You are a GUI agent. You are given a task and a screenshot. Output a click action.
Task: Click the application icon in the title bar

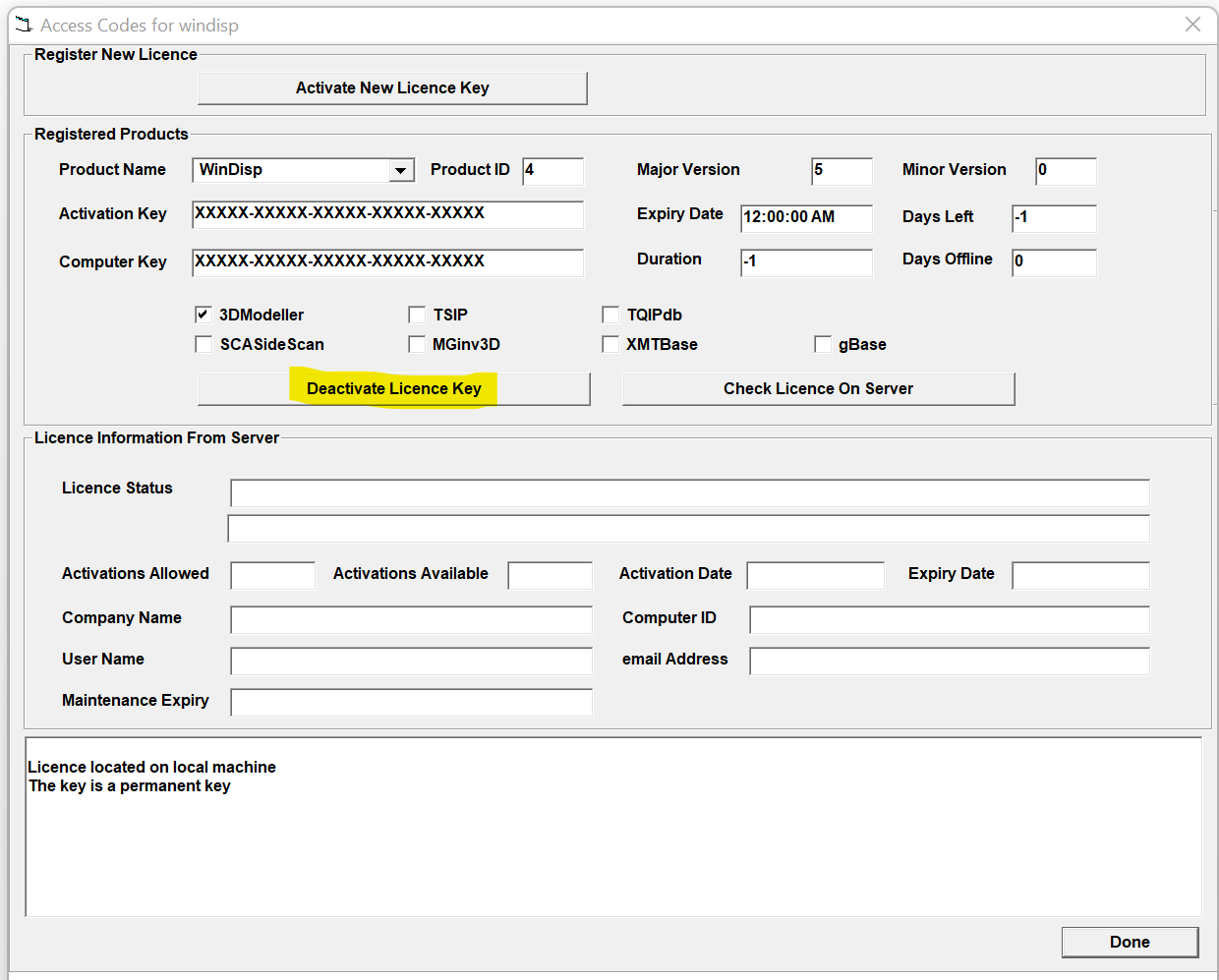(x=23, y=25)
